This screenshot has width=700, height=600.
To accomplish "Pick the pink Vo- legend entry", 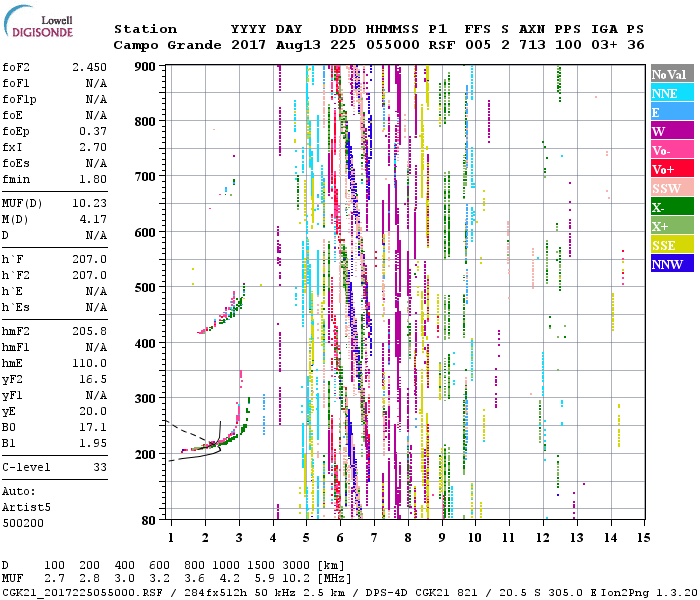I will 670,150.
